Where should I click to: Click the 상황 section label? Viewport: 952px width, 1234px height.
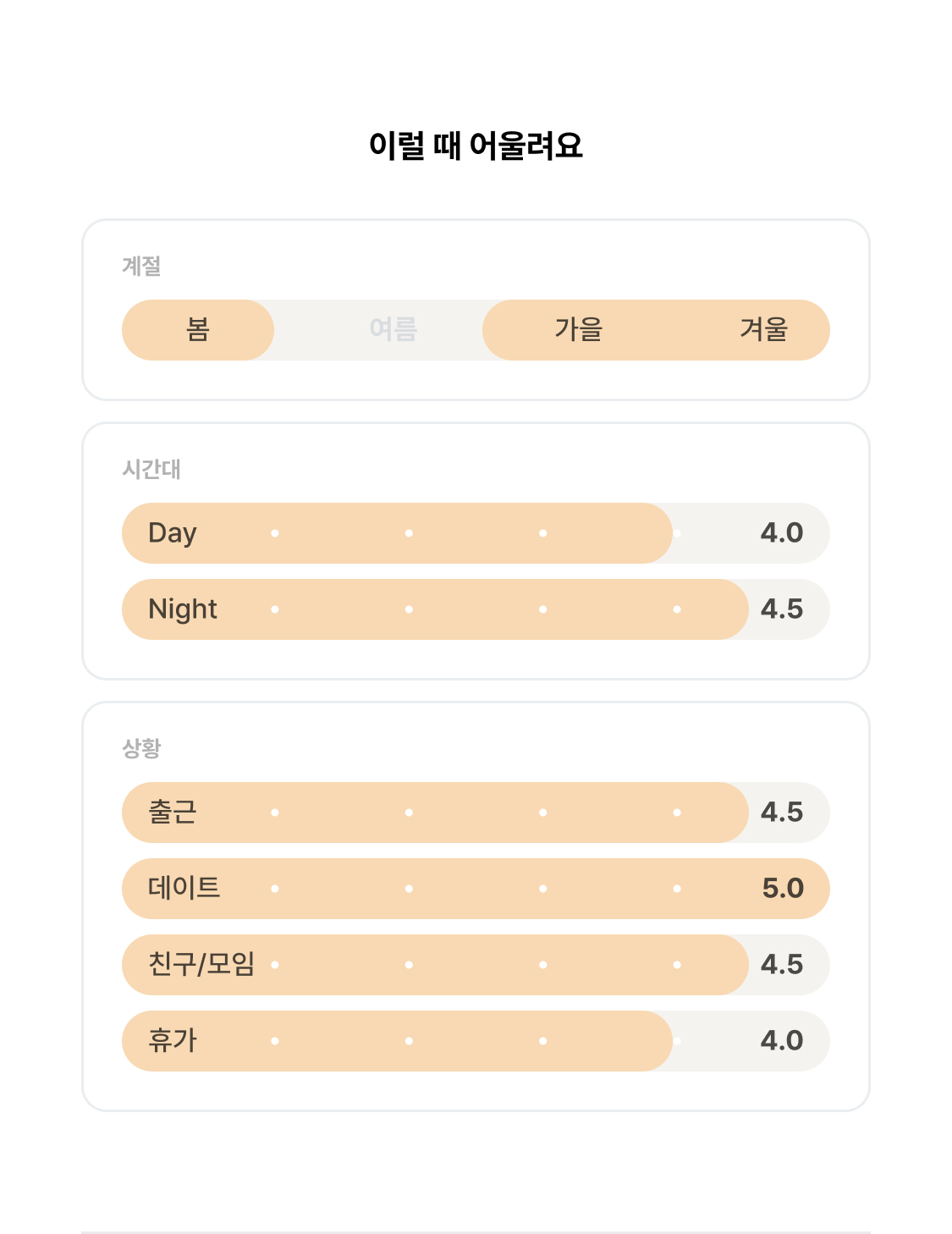click(x=141, y=749)
